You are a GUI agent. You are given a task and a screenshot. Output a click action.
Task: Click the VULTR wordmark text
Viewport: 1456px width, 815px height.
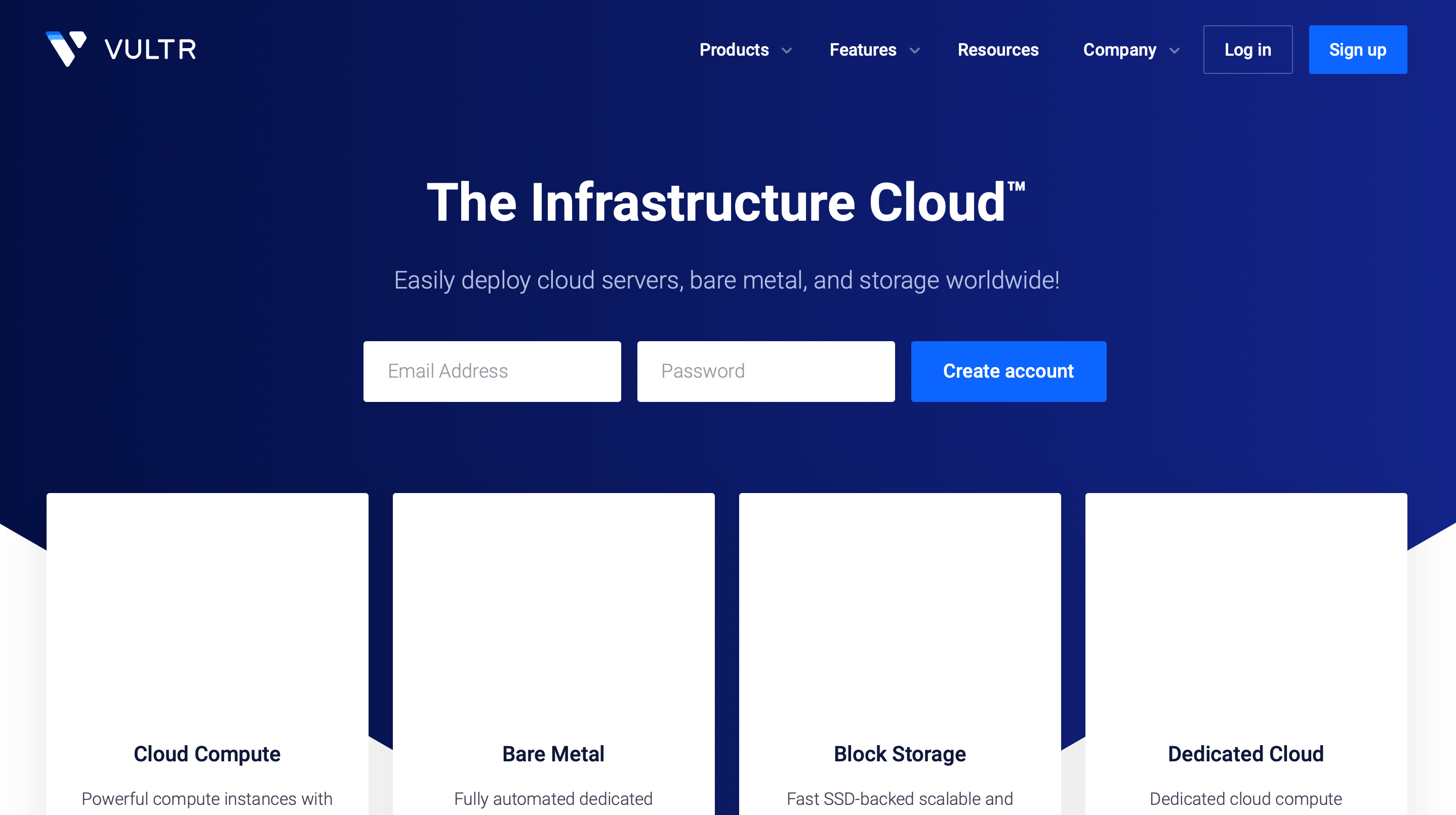point(150,50)
